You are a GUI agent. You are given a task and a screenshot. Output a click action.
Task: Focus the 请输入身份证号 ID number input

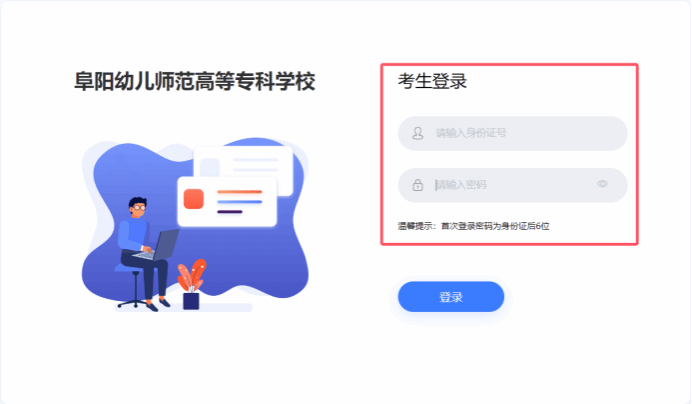pyautogui.click(x=512, y=133)
